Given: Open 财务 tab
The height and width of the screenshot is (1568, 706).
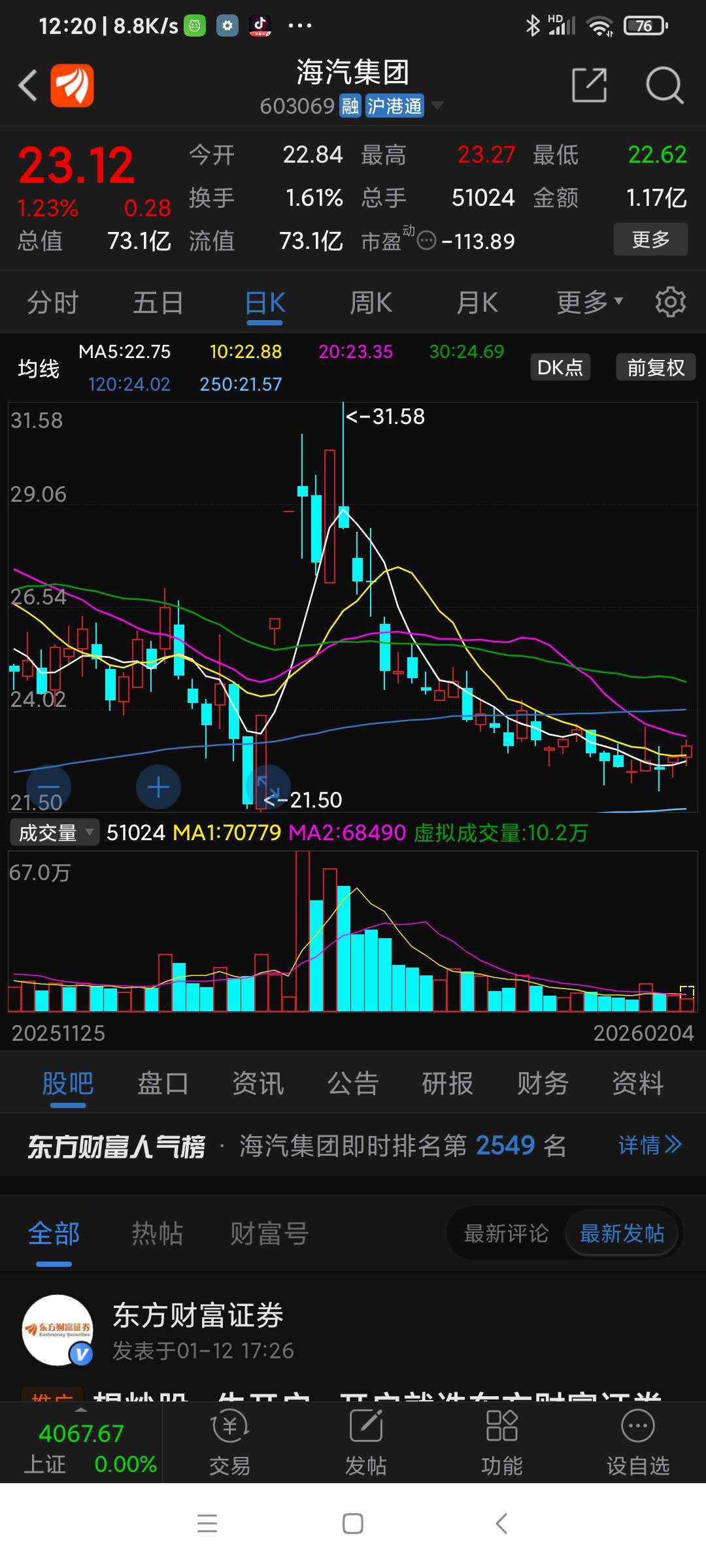Looking at the screenshot, I should click(543, 1083).
